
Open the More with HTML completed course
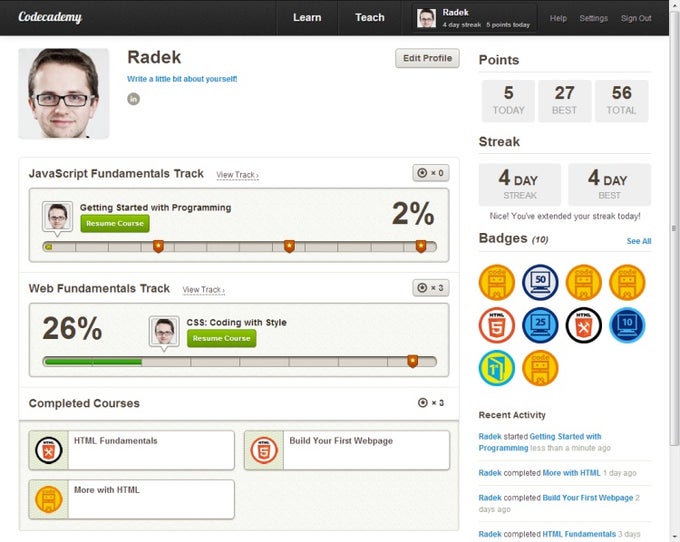point(131,499)
